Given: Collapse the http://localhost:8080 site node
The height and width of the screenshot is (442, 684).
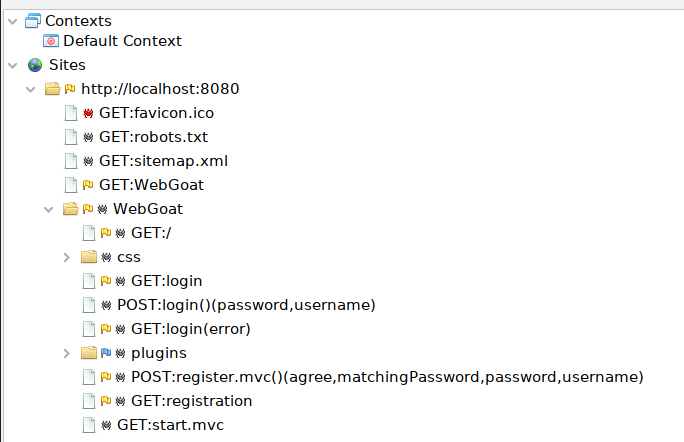Looking at the screenshot, I should [x=30, y=89].
